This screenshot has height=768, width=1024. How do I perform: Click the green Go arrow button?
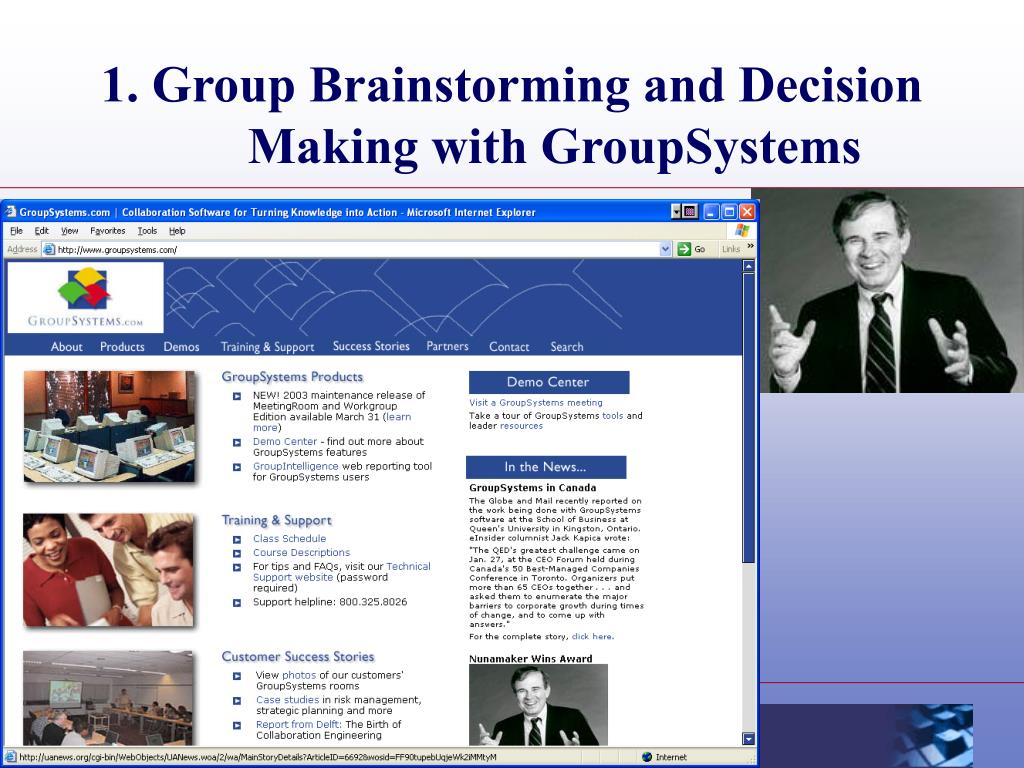click(x=684, y=249)
